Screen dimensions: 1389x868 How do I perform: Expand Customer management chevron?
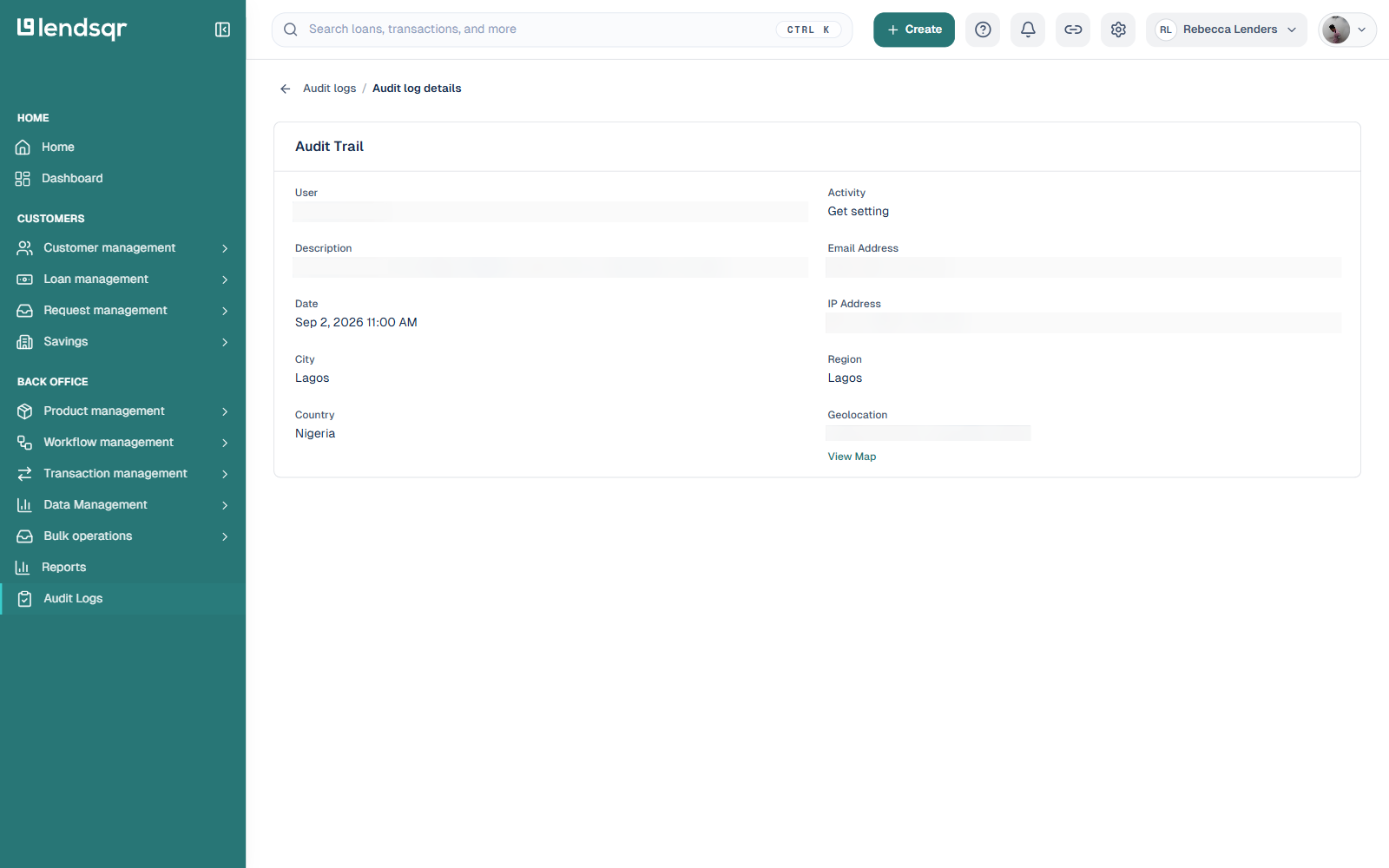click(225, 248)
